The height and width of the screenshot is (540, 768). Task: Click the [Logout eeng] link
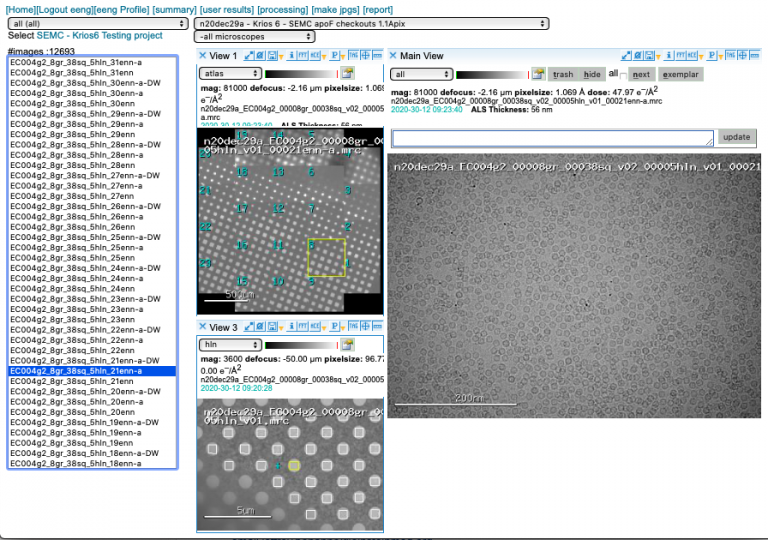click(65, 10)
